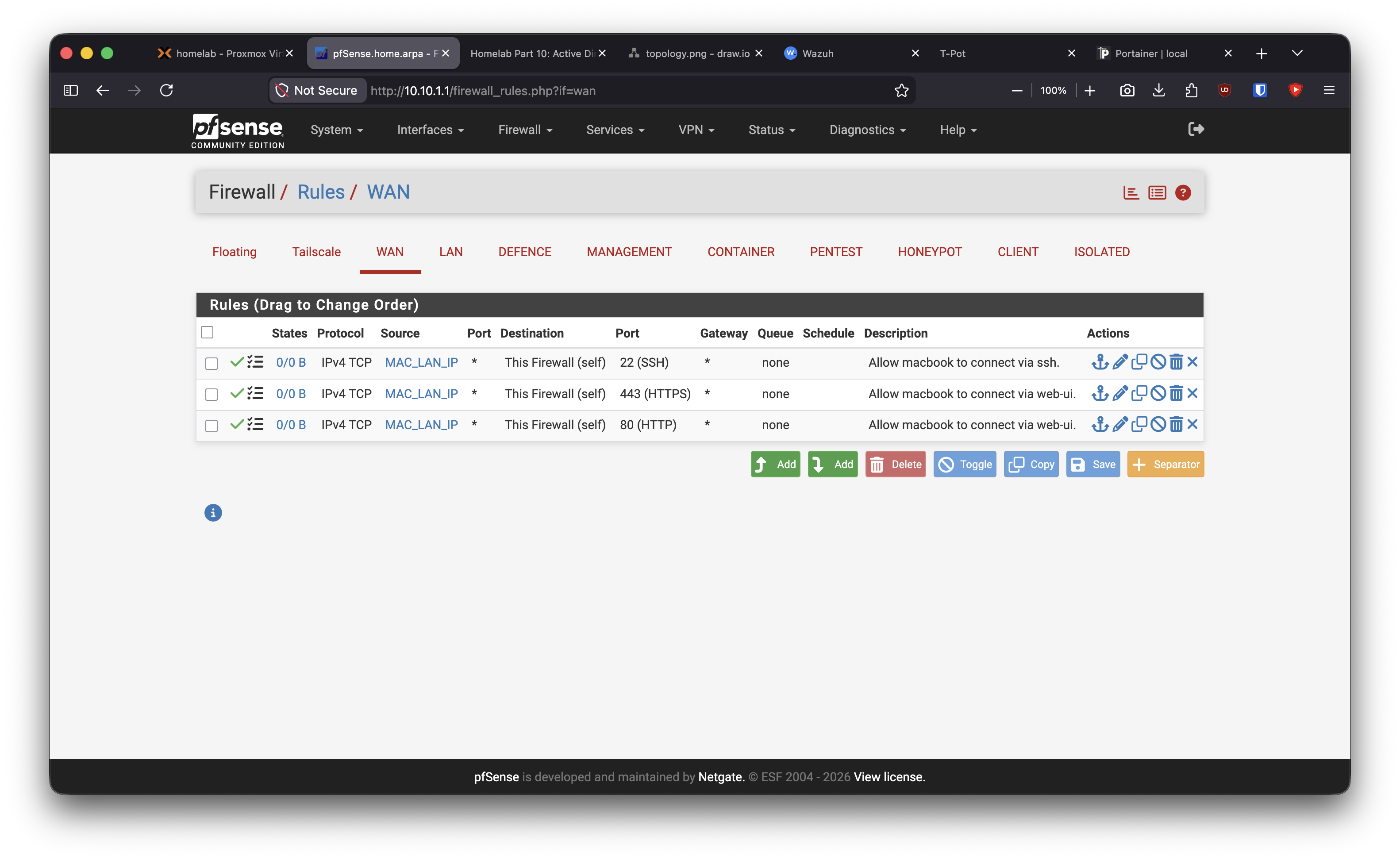Take a screenshot with camera toolbar icon

click(x=1127, y=90)
